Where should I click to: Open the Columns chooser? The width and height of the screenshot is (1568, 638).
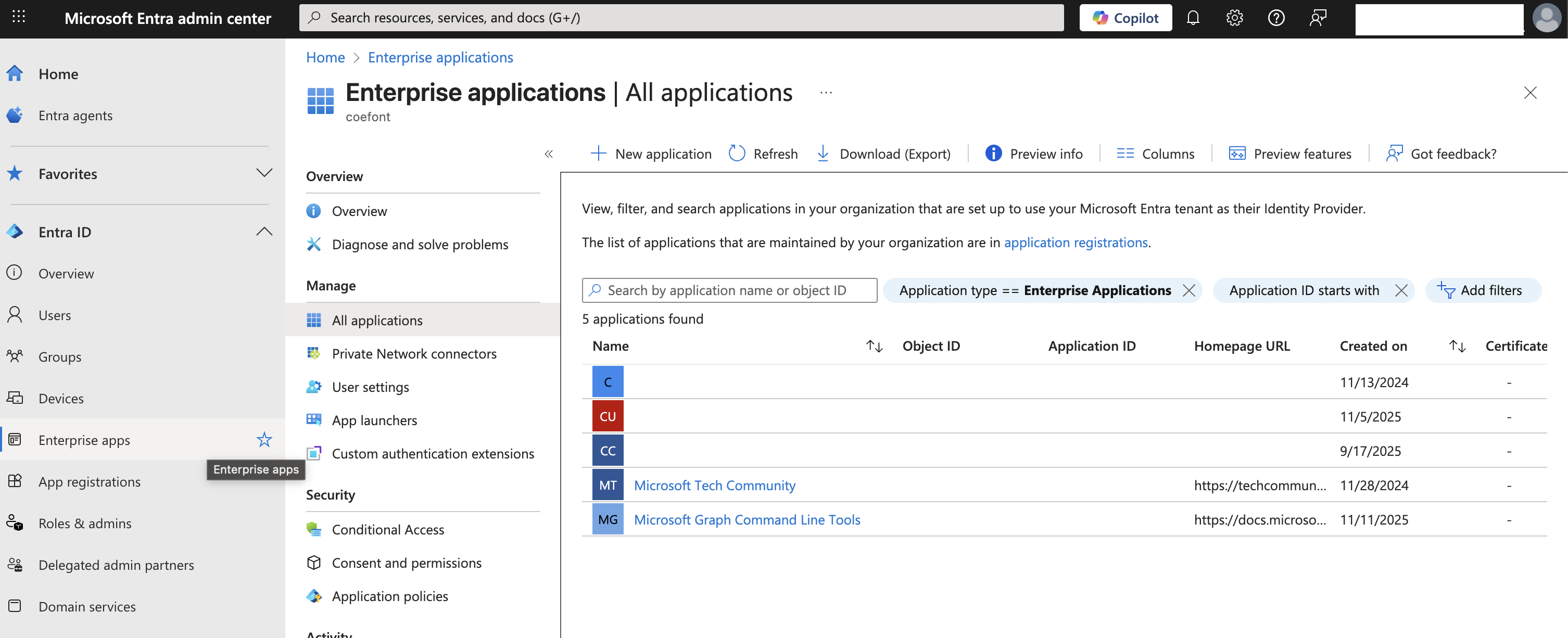1155,154
